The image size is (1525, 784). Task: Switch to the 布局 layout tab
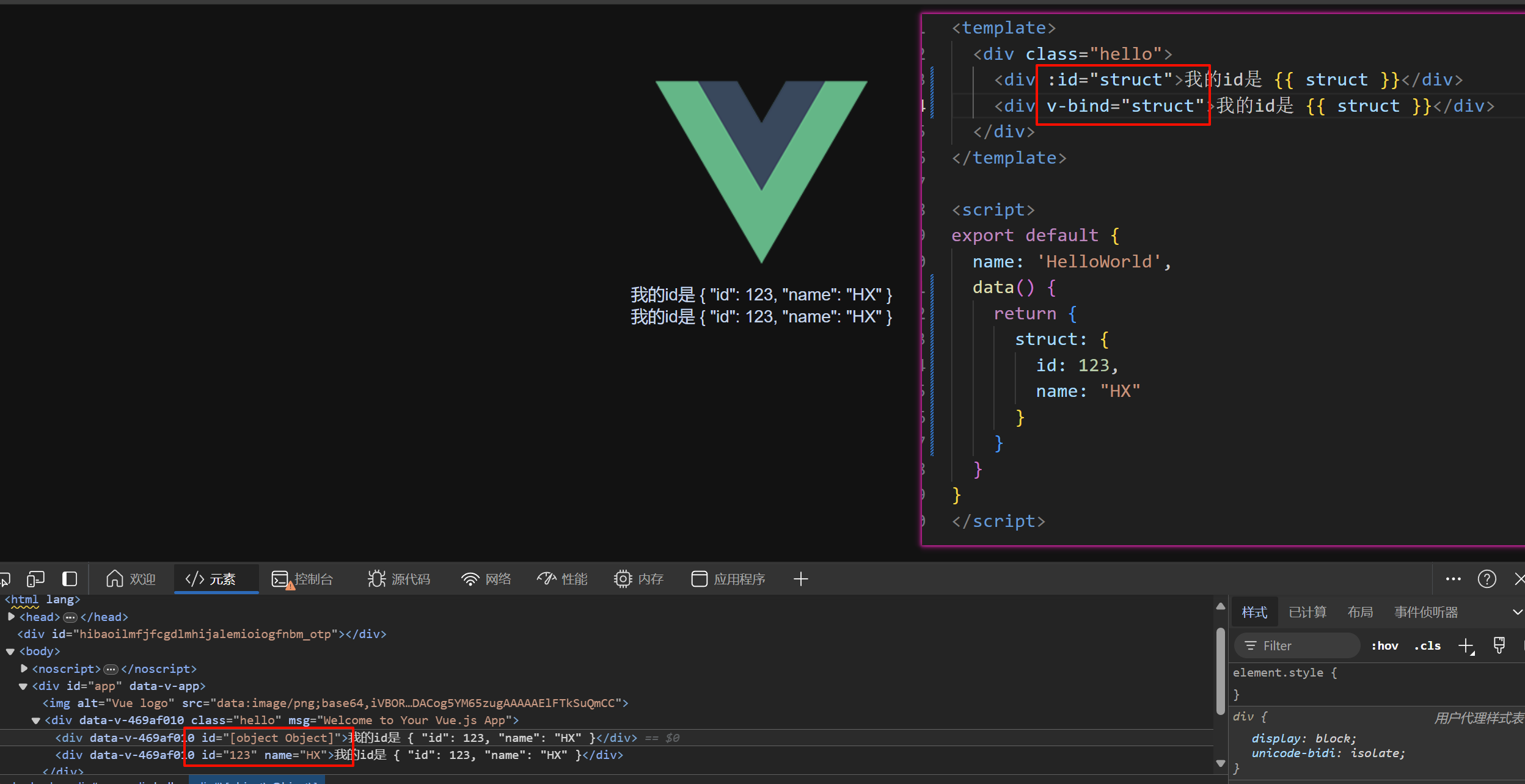[1360, 612]
